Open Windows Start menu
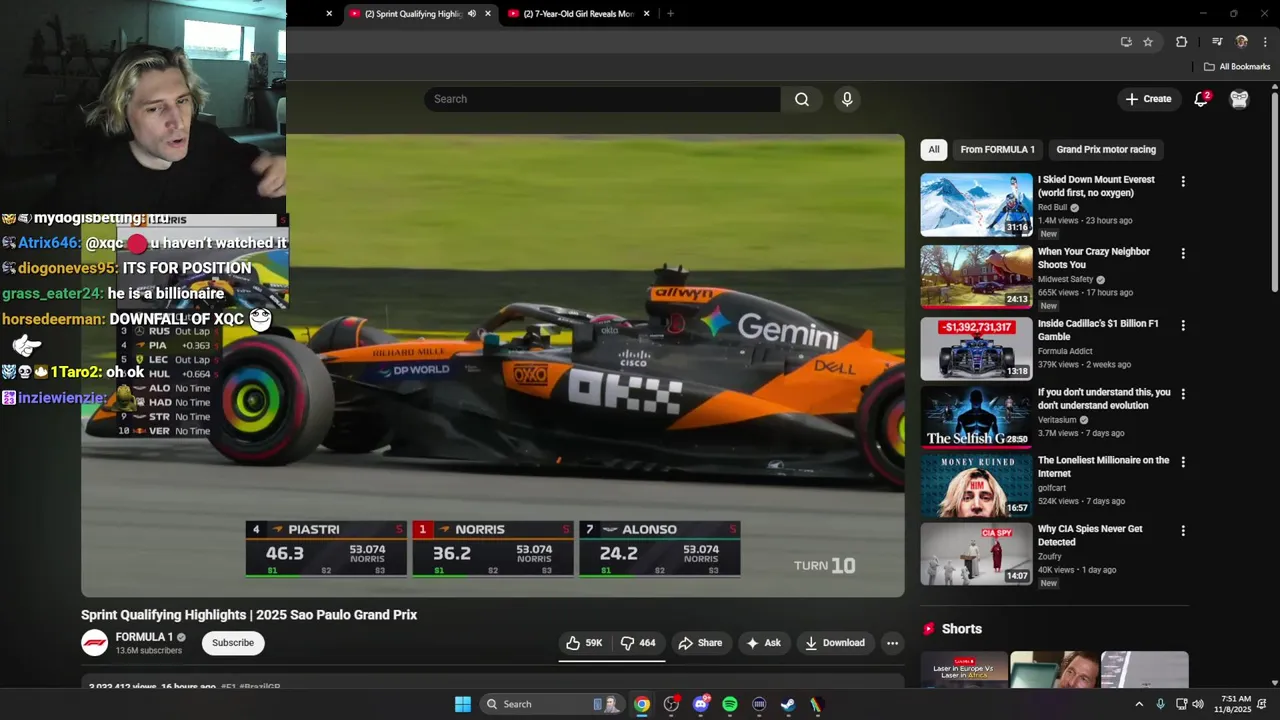The width and height of the screenshot is (1280, 720). tap(463, 704)
